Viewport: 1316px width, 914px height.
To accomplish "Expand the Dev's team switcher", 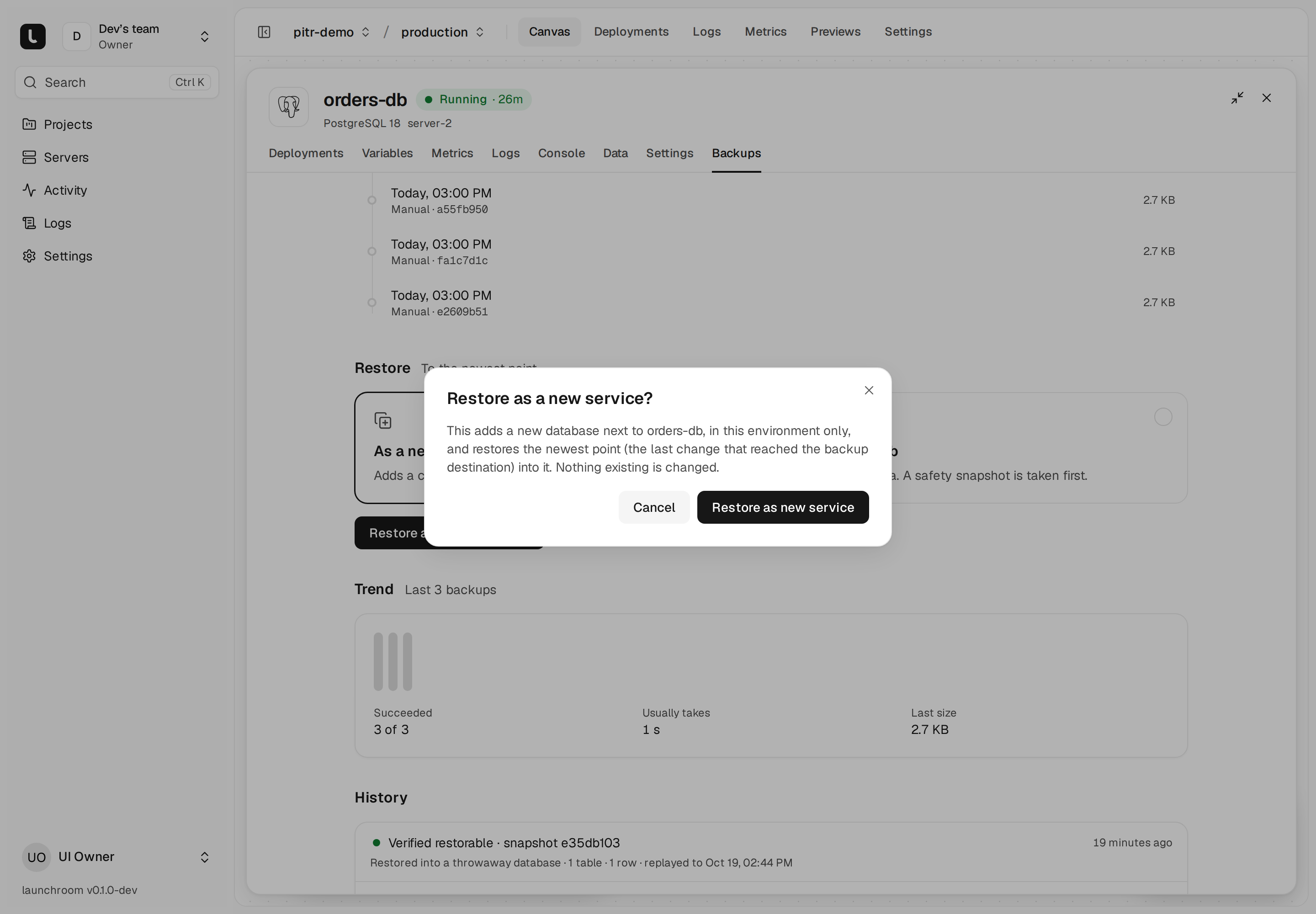I will pos(204,37).
